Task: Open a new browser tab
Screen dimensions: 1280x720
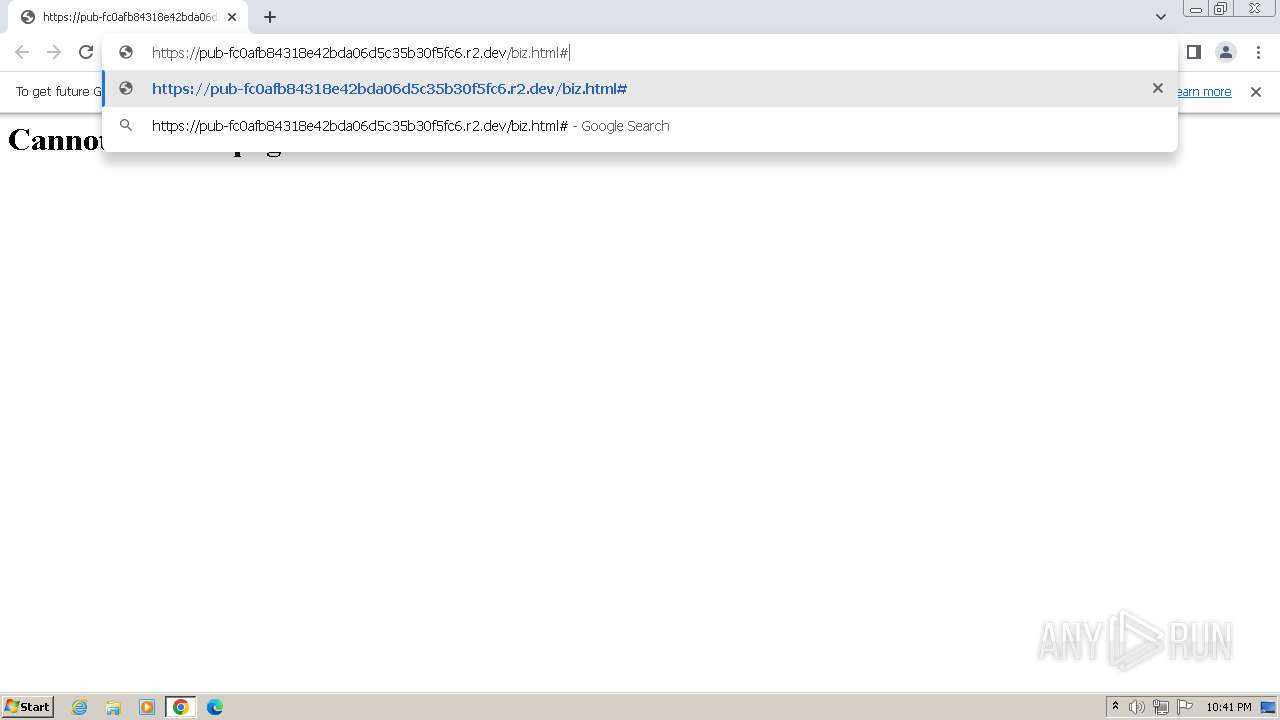Action: [270, 17]
